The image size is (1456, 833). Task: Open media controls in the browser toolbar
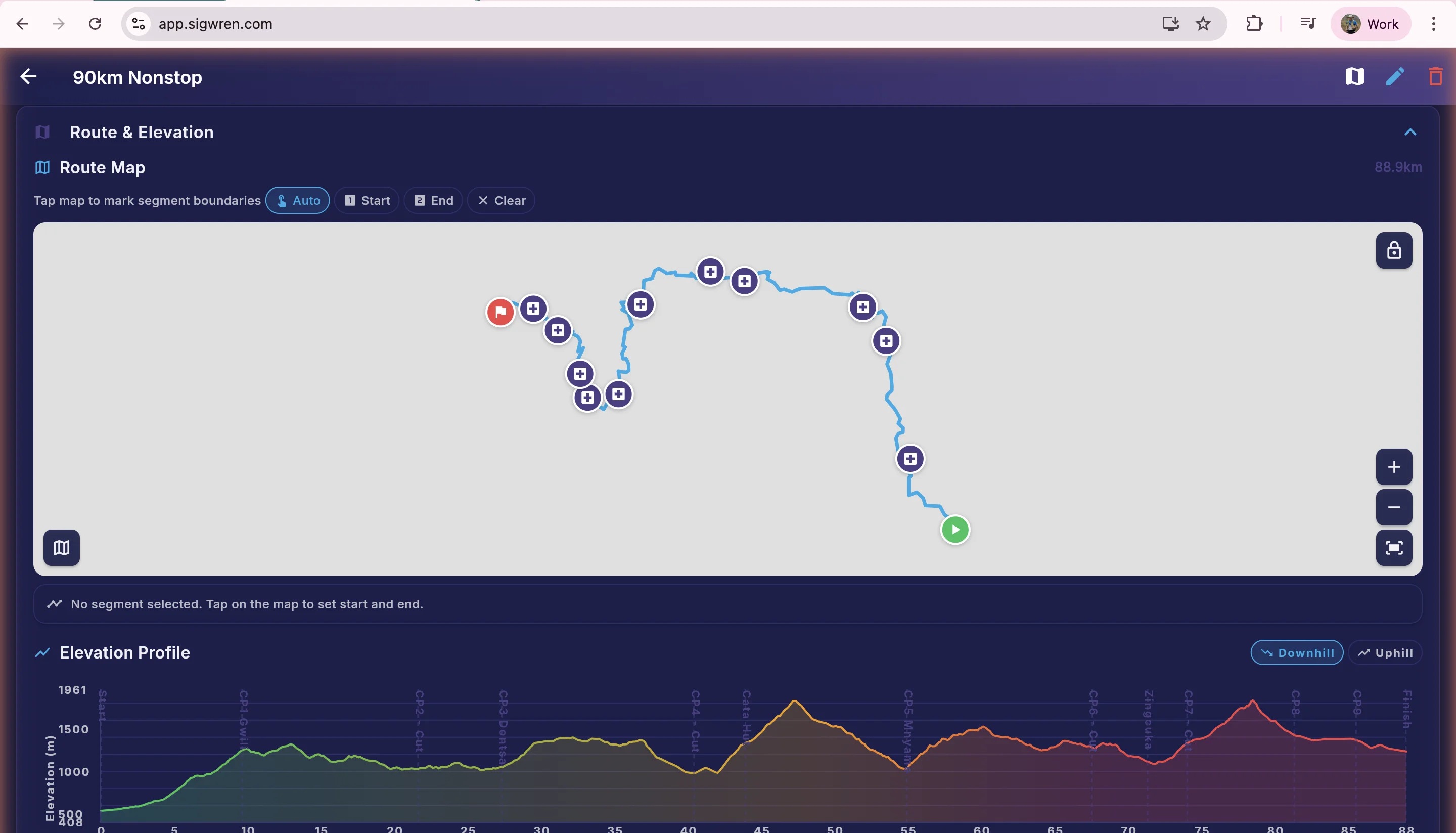pos(1308,23)
